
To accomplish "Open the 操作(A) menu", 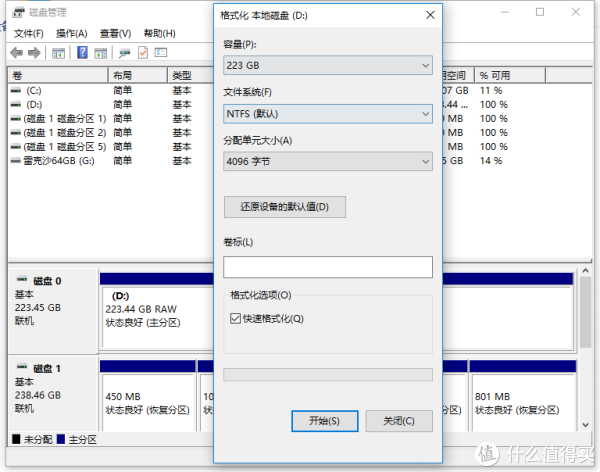I will click(x=72, y=34).
